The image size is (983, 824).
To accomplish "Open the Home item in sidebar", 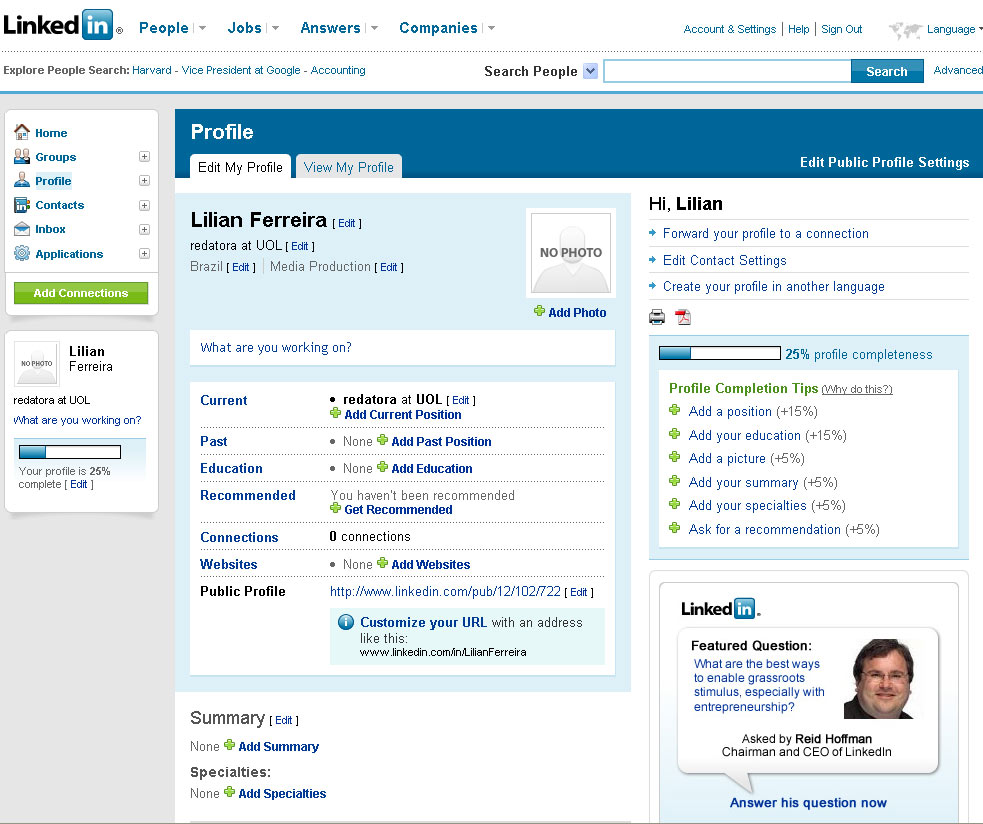I will click(51, 133).
